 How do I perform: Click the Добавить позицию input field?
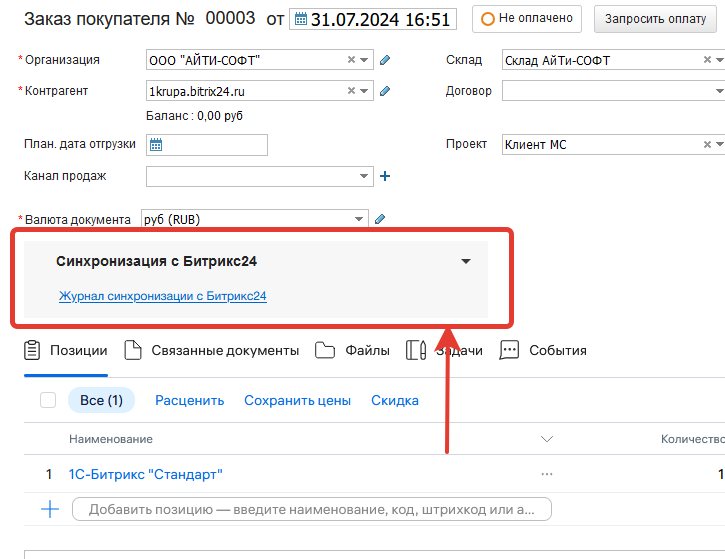tap(311, 509)
